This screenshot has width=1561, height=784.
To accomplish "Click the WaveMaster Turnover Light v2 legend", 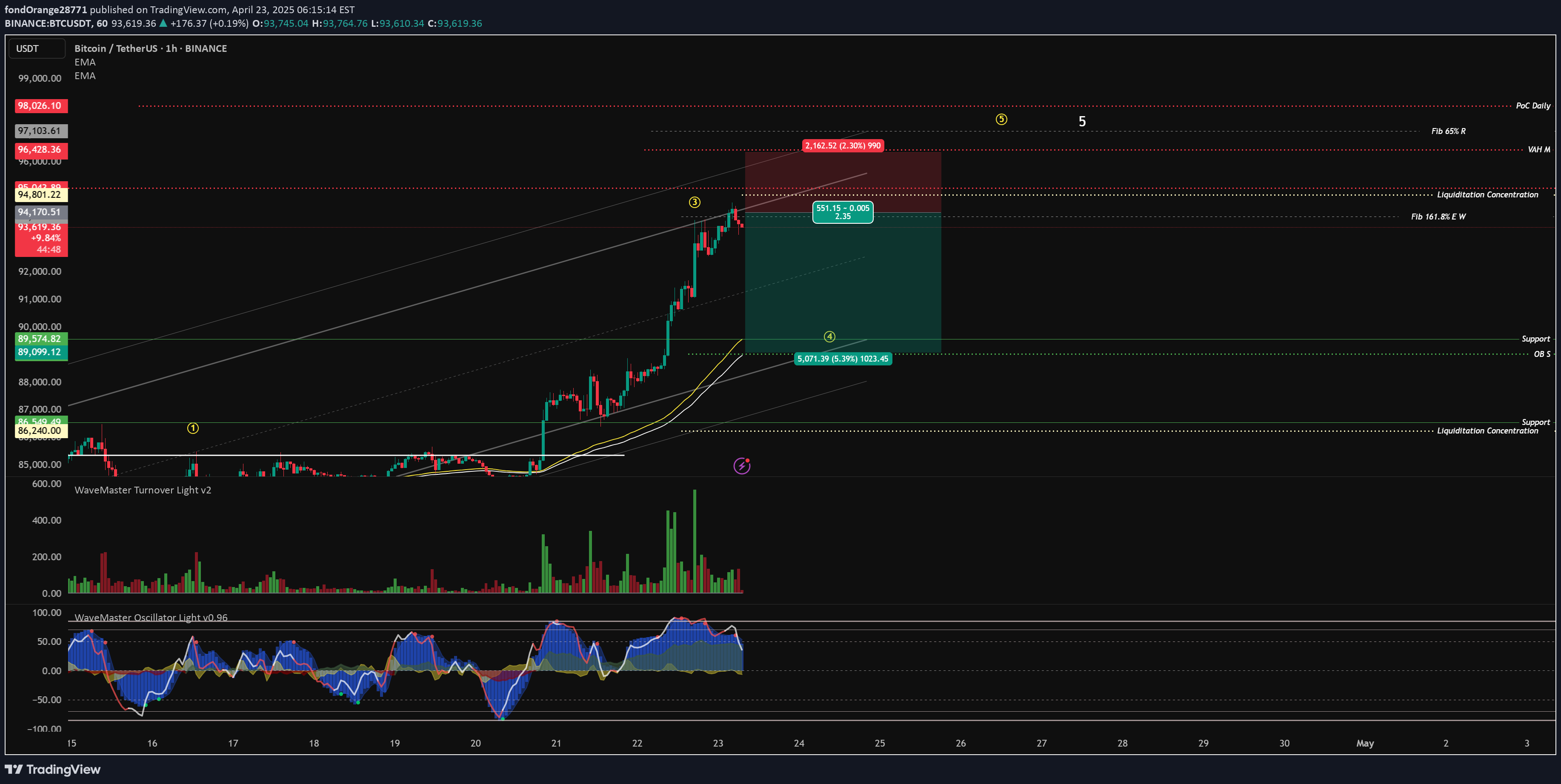I will 143,490.
